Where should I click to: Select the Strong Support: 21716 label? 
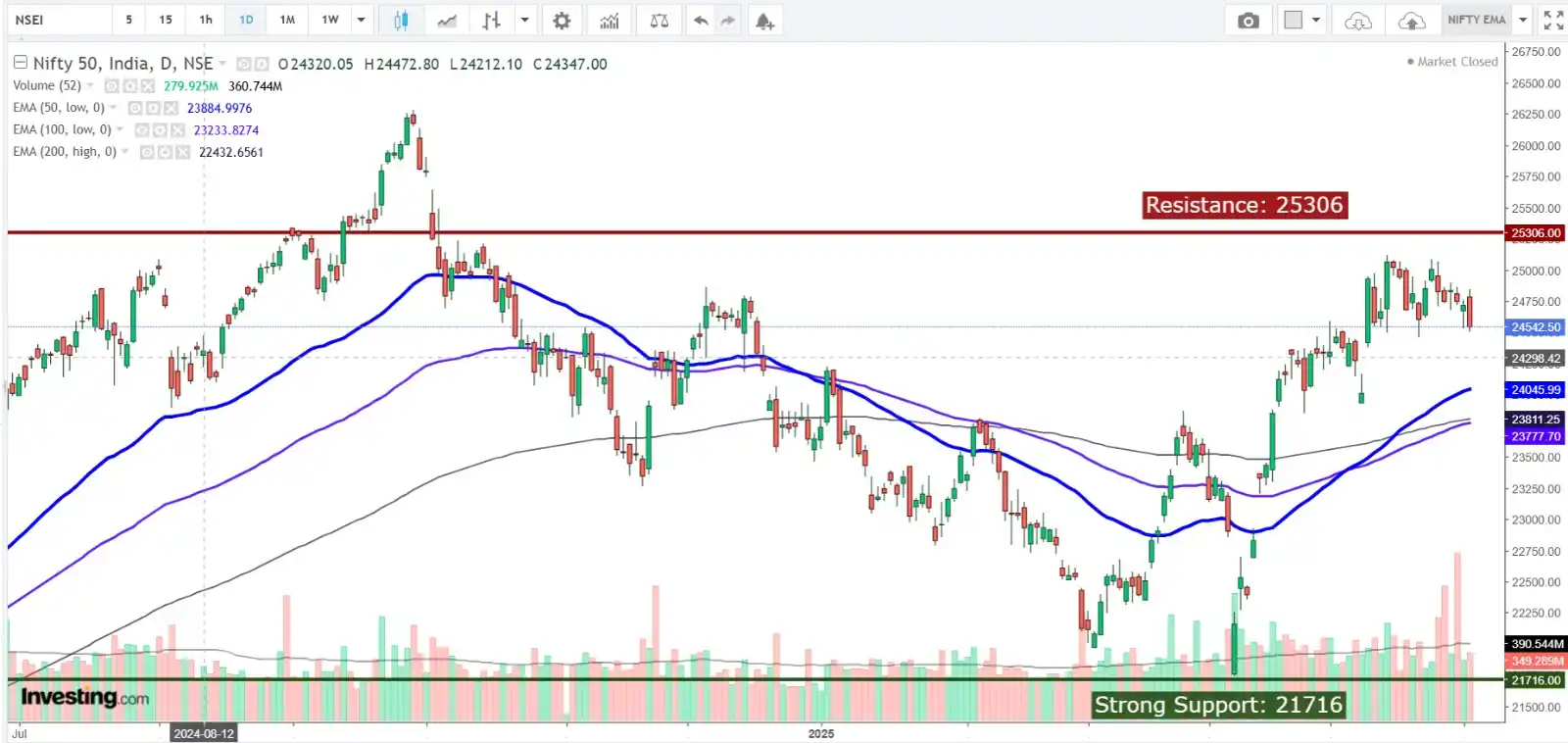[1218, 705]
